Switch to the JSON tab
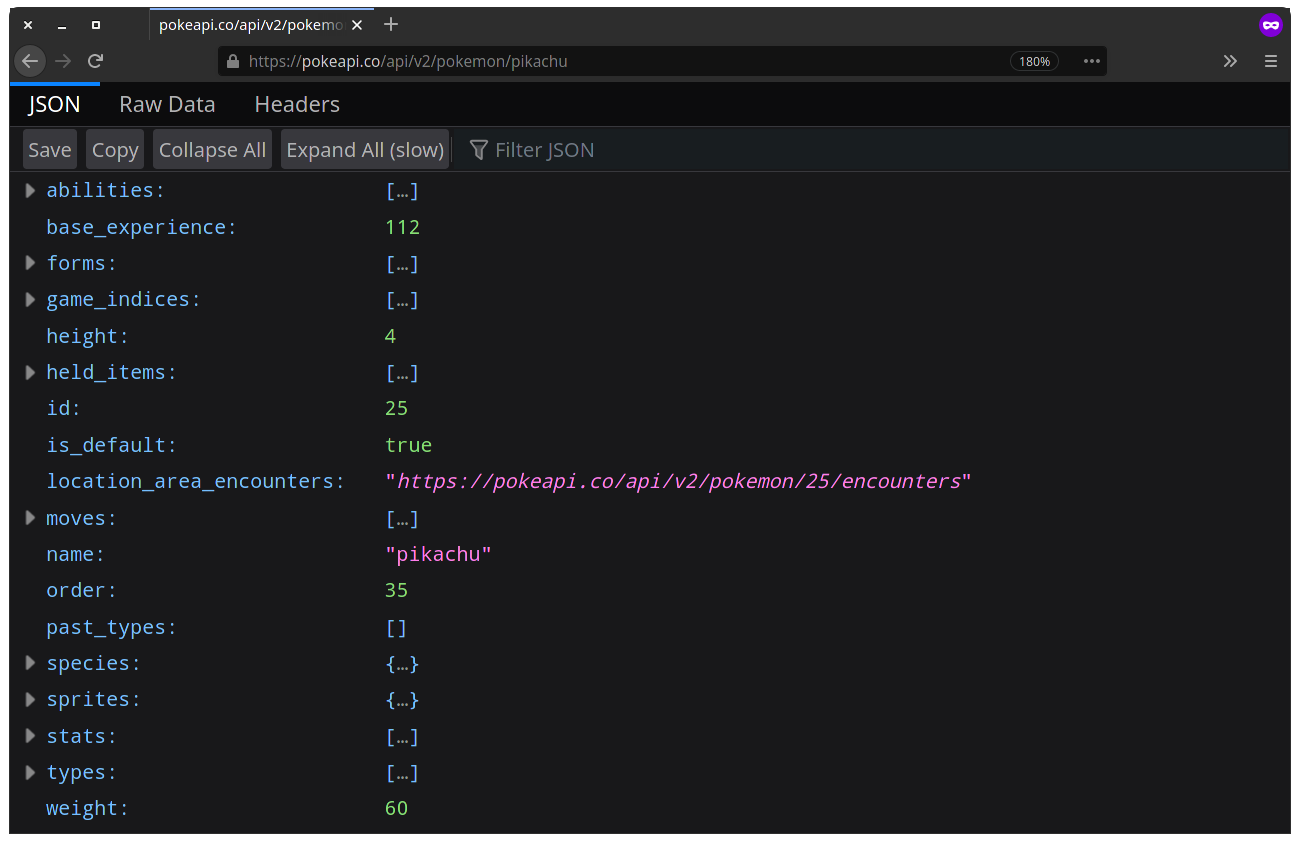This screenshot has width=1300, height=843. click(x=54, y=104)
